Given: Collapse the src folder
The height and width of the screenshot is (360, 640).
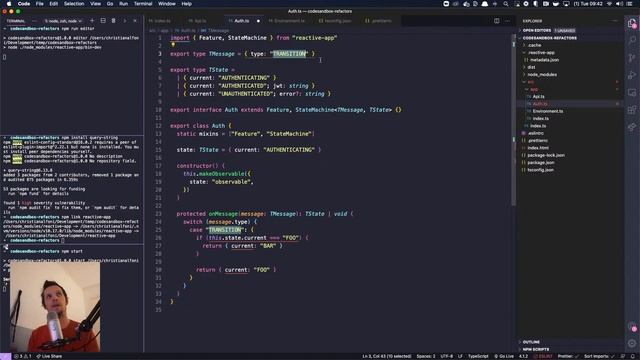Looking at the screenshot, I should (530, 82).
